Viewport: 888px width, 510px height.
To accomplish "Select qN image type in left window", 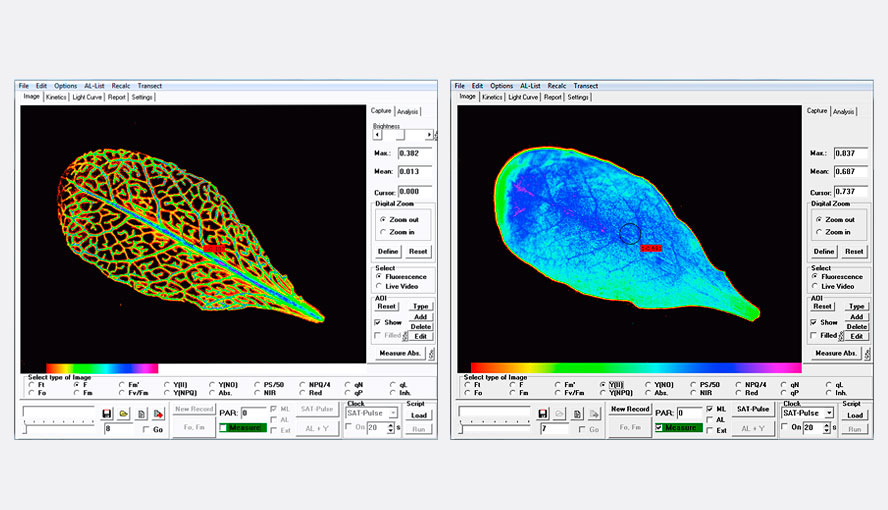I will point(348,384).
